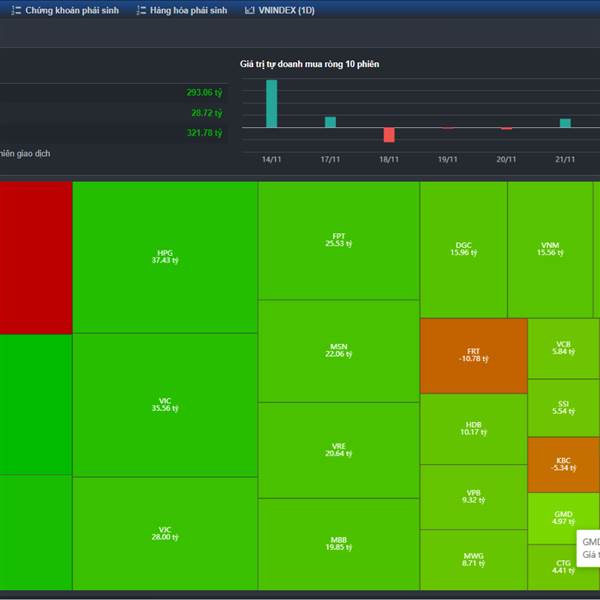Screen dimensions: 600x600
Task: Click the orange KBC -5.34 tỷ tile
Action: click(x=563, y=464)
